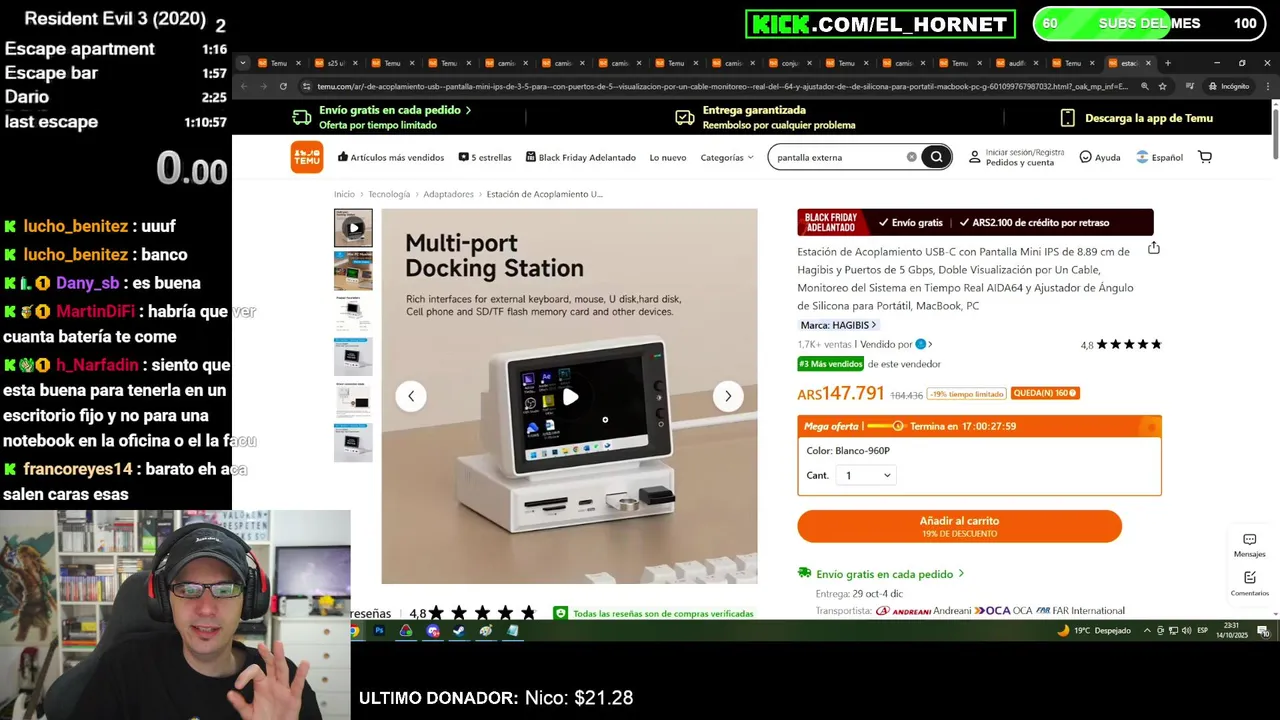This screenshot has height=720, width=1280.
Task: Clear the search text with the X icon
Action: tap(911, 157)
